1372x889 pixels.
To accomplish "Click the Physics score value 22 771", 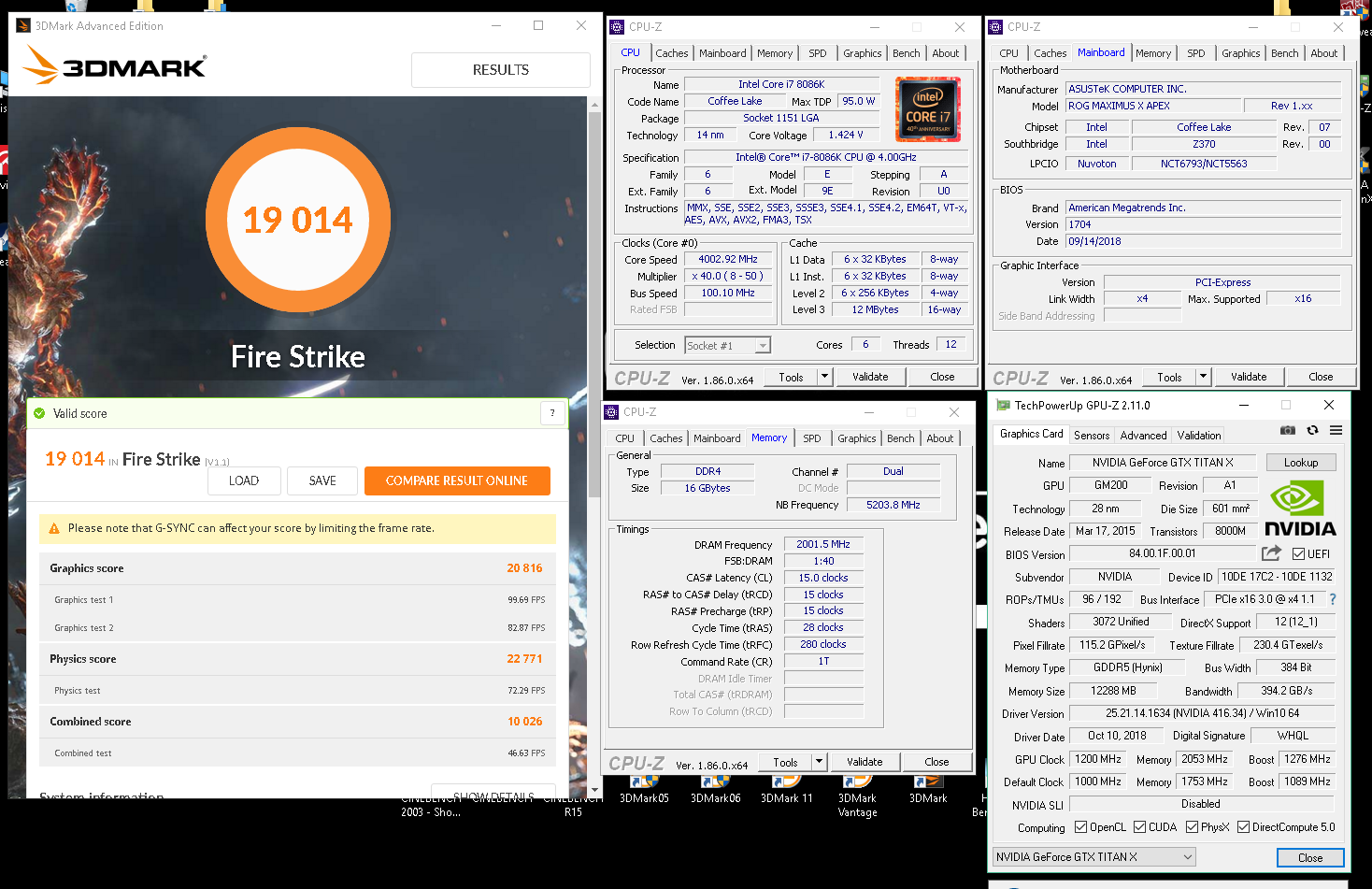I will [524, 659].
